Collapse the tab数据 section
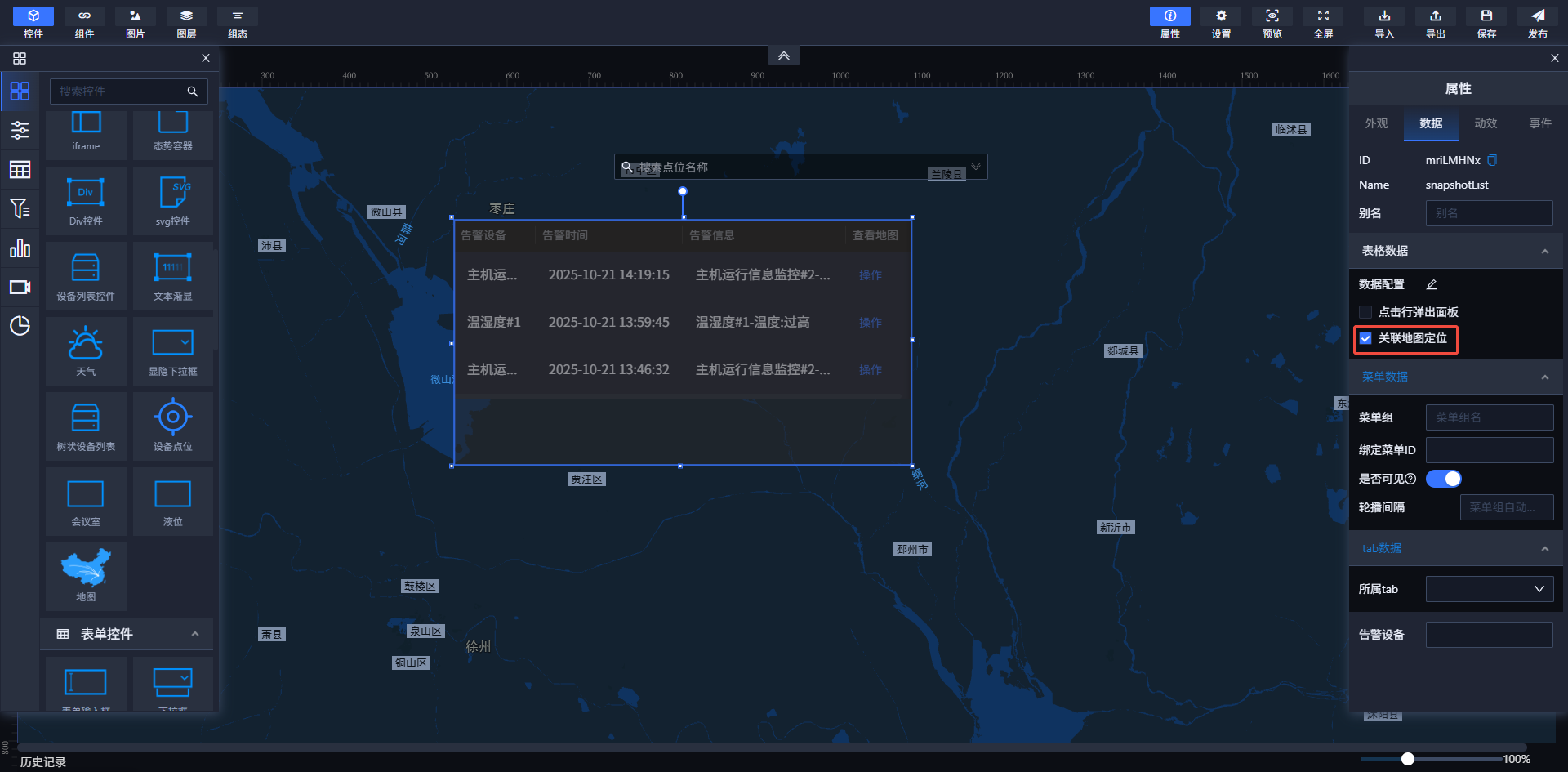 (x=1545, y=548)
